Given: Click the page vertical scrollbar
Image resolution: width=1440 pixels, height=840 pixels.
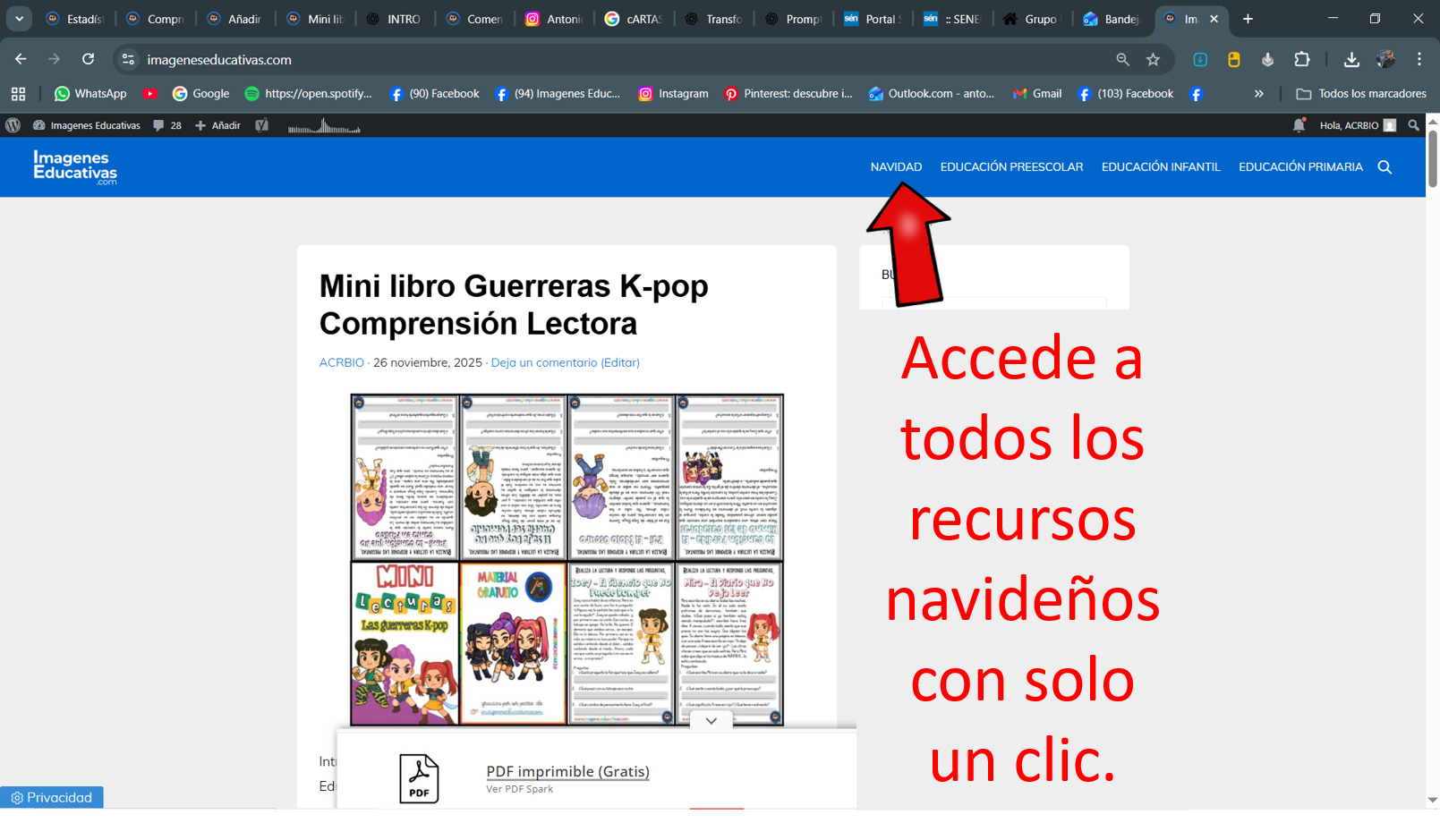Looking at the screenshot, I should pos(1432,158).
